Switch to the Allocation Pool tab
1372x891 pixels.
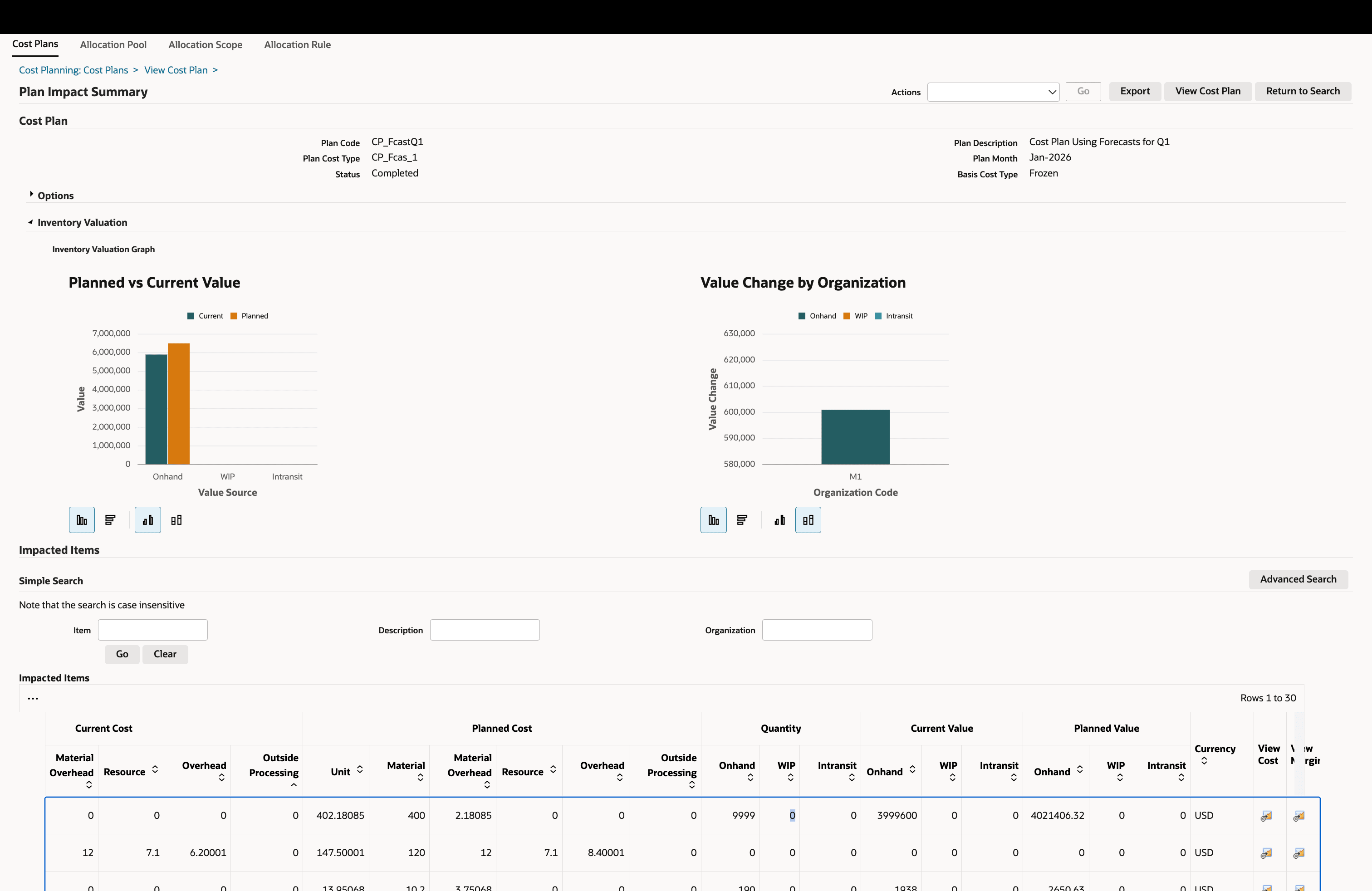113,44
